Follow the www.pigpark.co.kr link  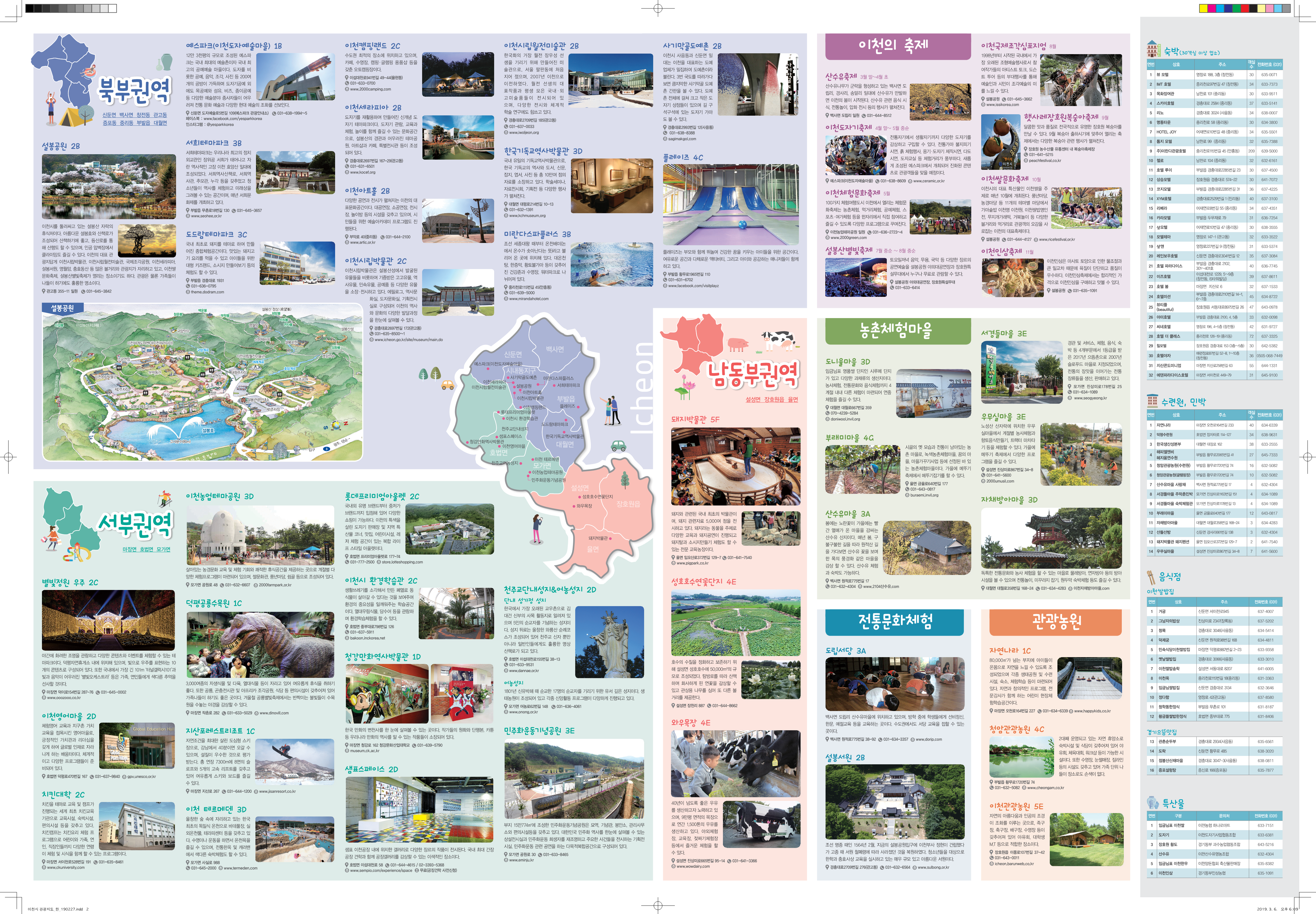point(692,563)
